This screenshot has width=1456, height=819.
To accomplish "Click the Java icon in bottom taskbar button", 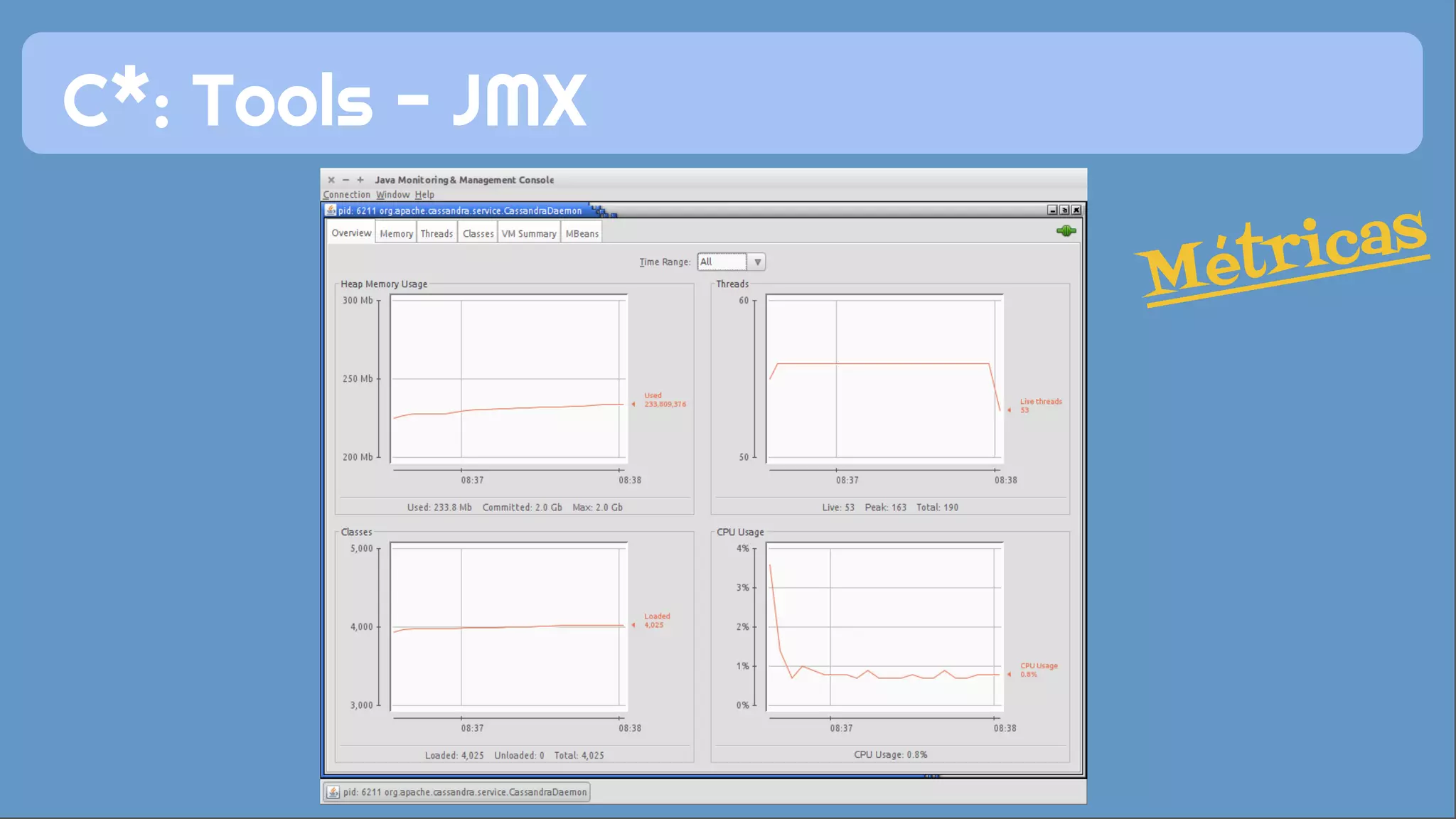I will pyautogui.click(x=333, y=792).
